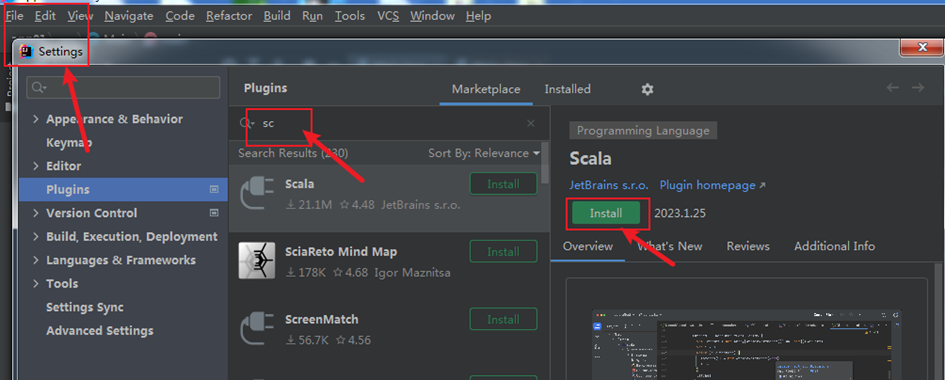Image resolution: width=945 pixels, height=380 pixels.
Task: Click the Programming Language tag
Action: coord(643,131)
